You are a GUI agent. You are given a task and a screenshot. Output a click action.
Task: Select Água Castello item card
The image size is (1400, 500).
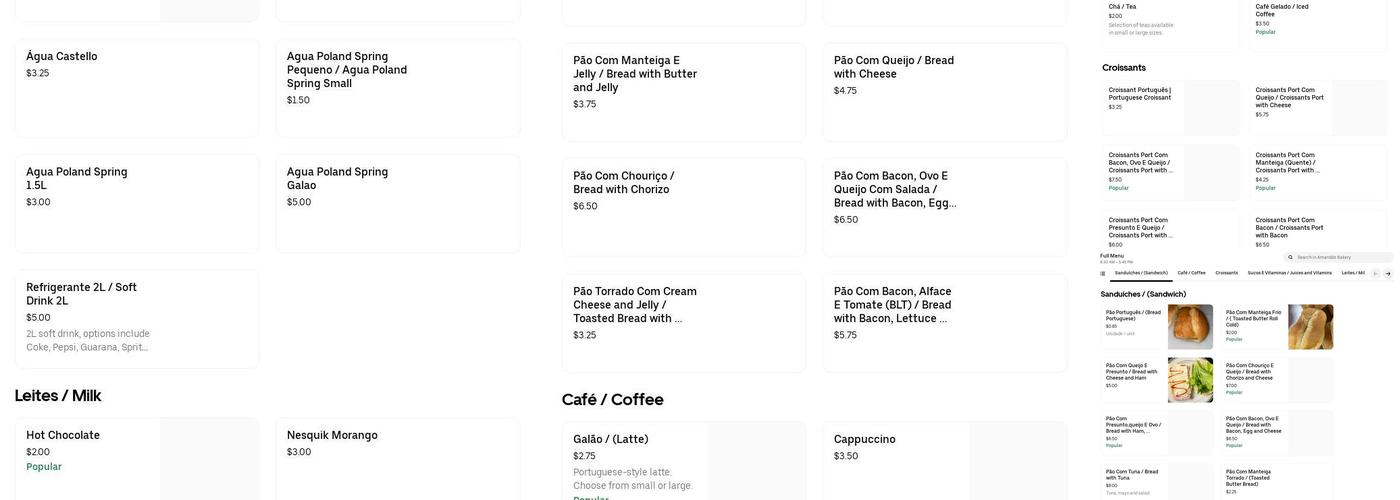(x=136, y=88)
